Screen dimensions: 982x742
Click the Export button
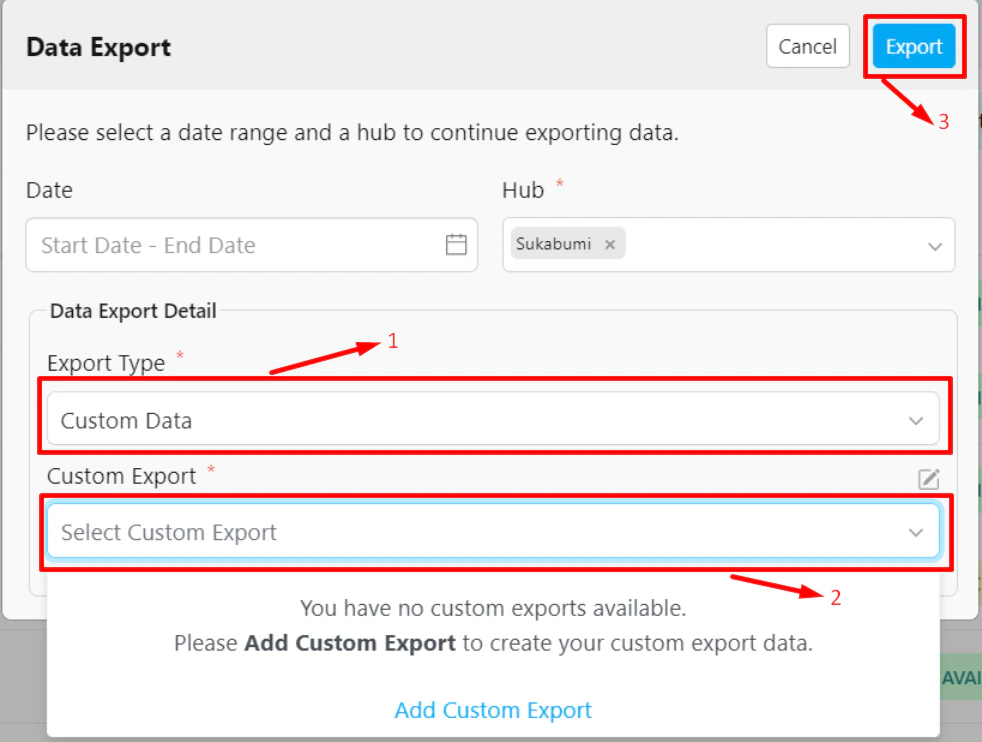coord(914,46)
